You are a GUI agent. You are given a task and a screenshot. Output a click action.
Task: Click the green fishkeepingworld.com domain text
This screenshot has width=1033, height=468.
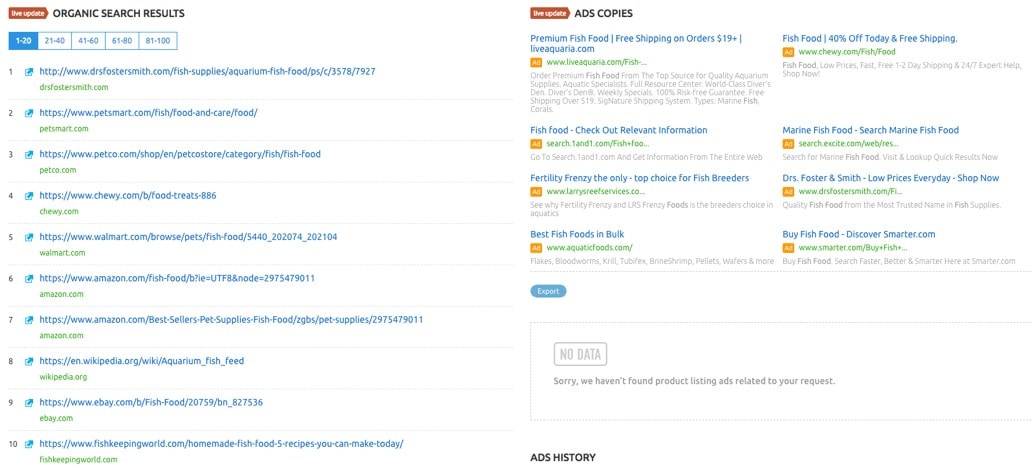coord(78,459)
